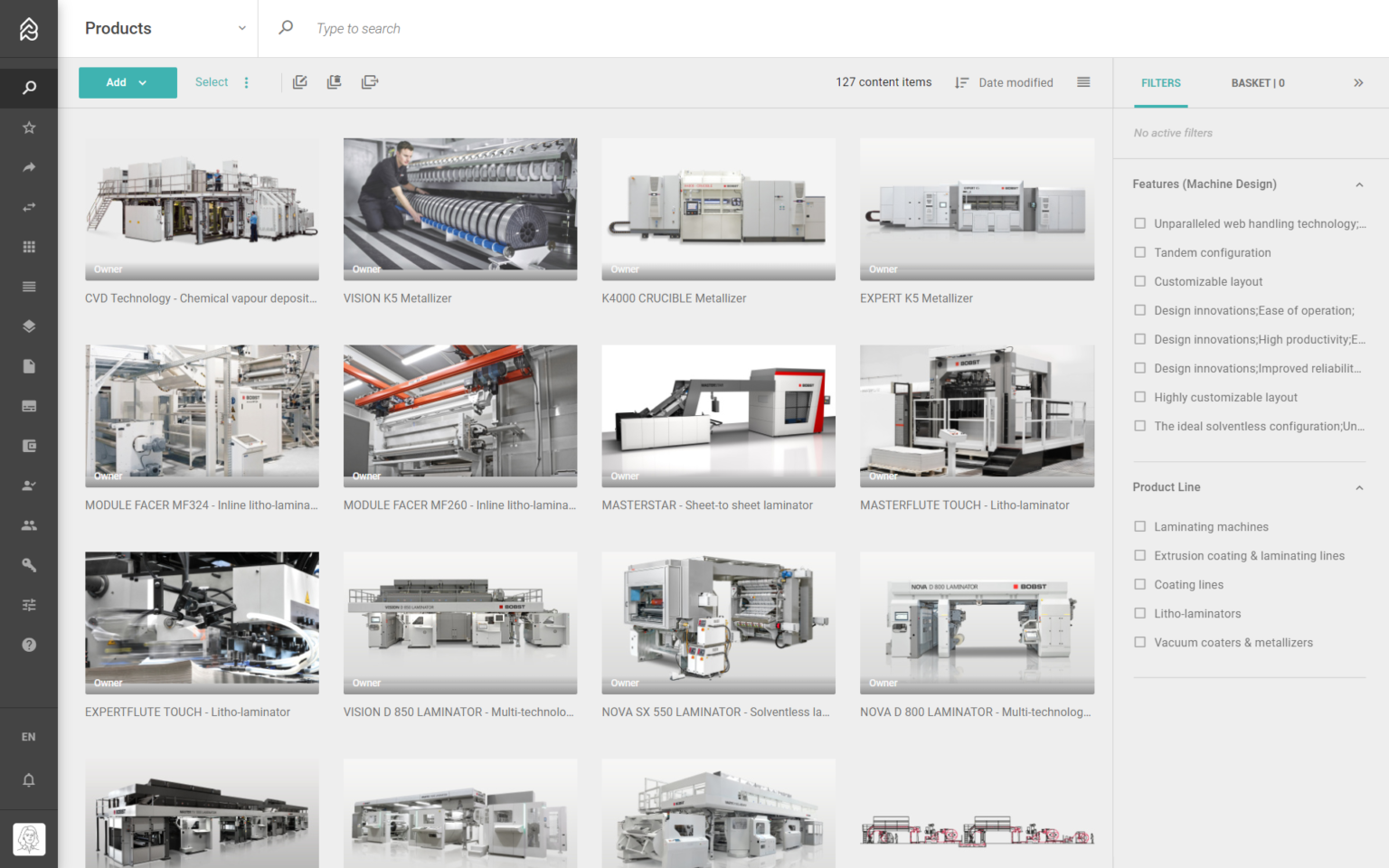Open the help icon in the sidebar
The width and height of the screenshot is (1389, 868).
click(28, 645)
